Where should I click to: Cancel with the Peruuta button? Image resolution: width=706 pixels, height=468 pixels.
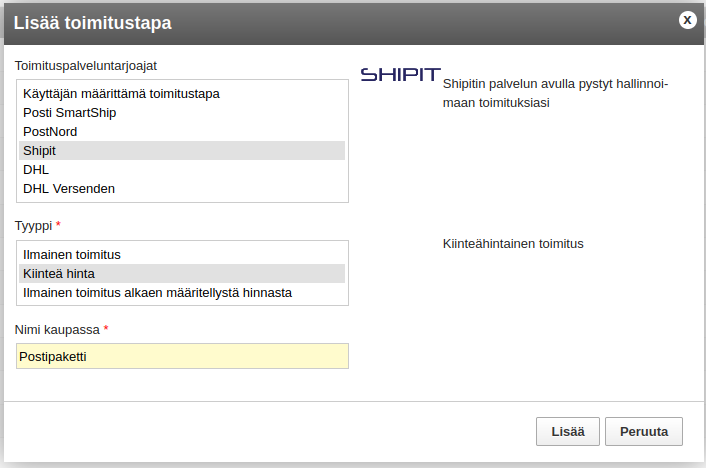point(643,432)
